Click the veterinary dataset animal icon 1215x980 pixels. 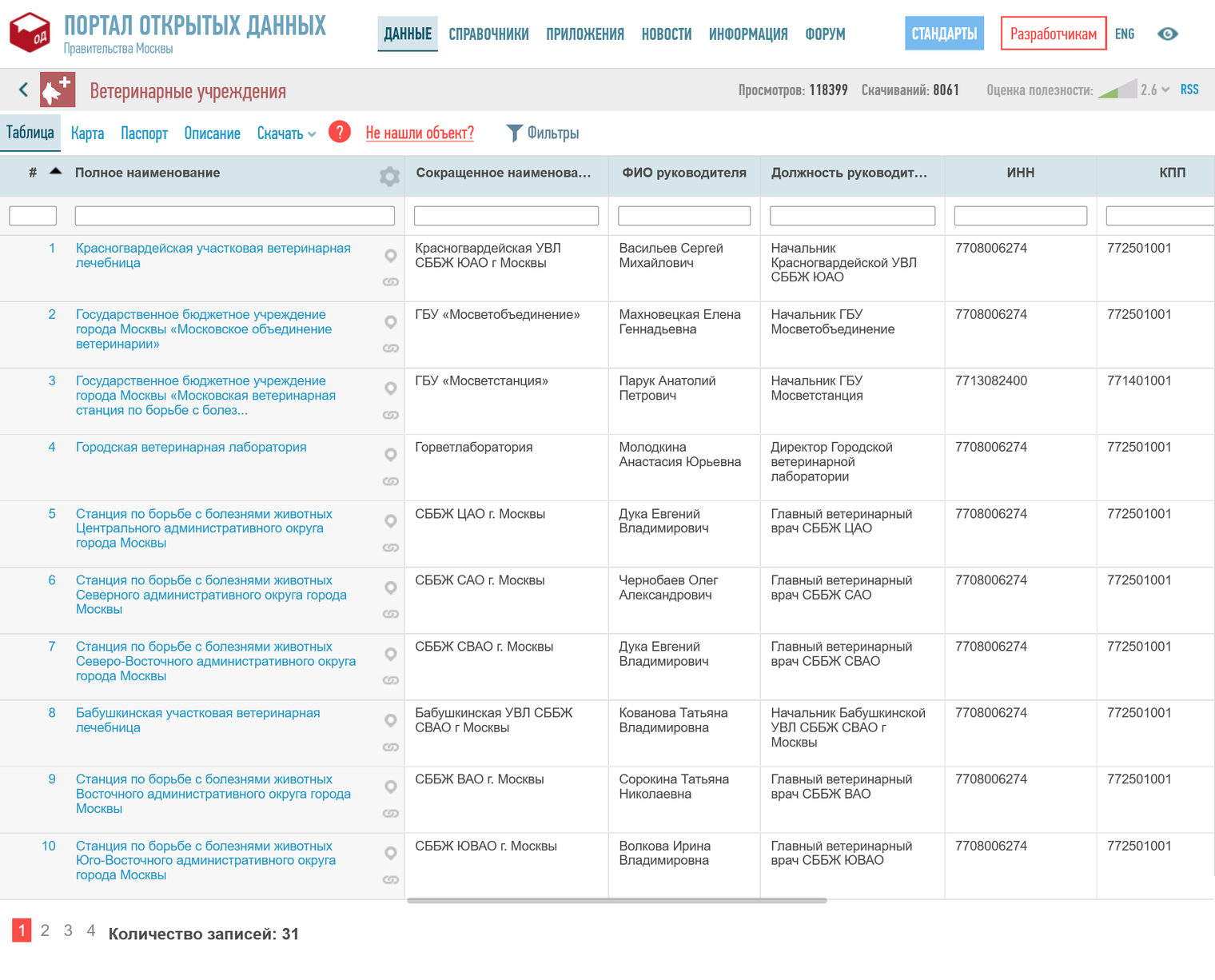click(58, 90)
